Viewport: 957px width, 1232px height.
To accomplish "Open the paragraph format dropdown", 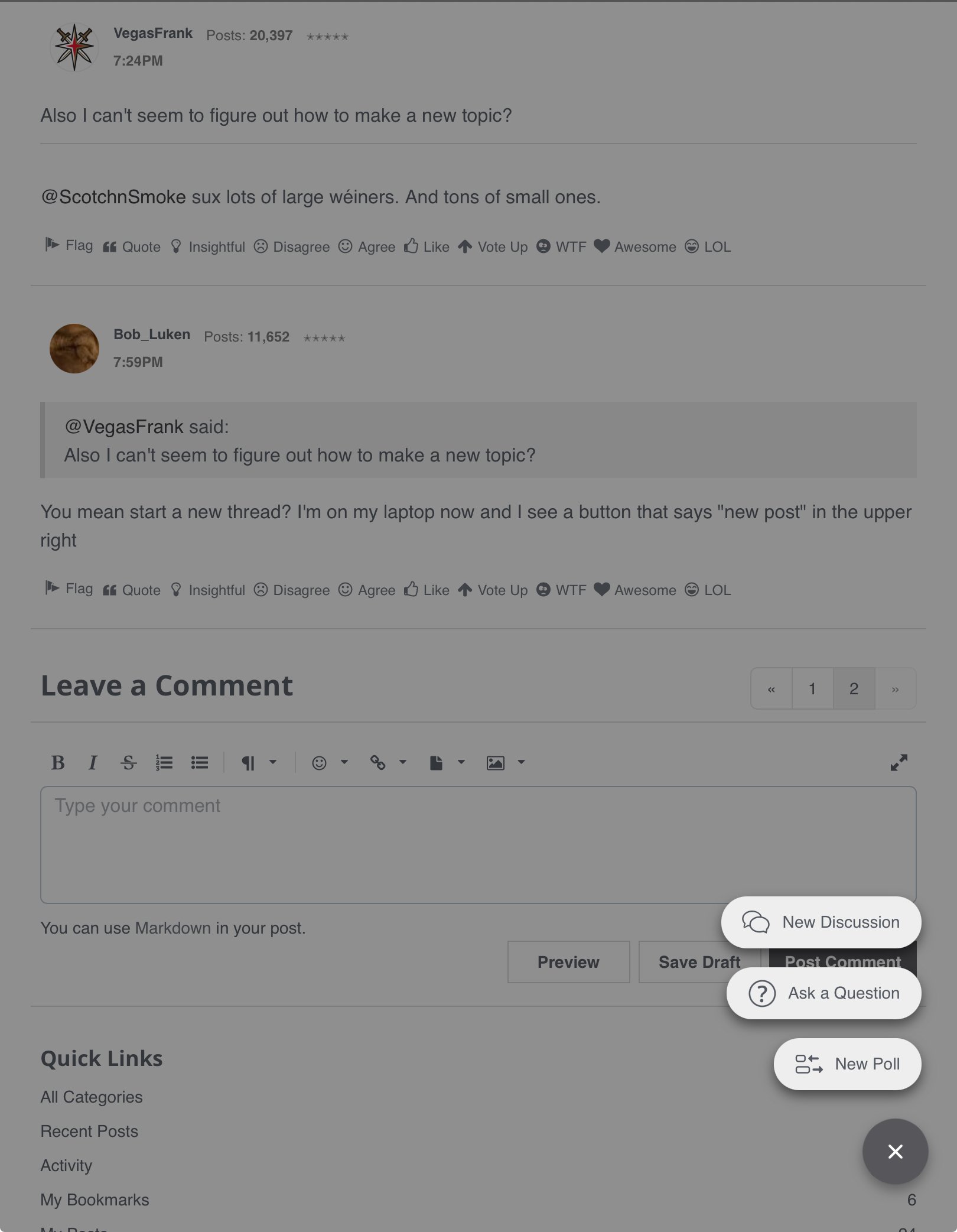I will [x=259, y=763].
